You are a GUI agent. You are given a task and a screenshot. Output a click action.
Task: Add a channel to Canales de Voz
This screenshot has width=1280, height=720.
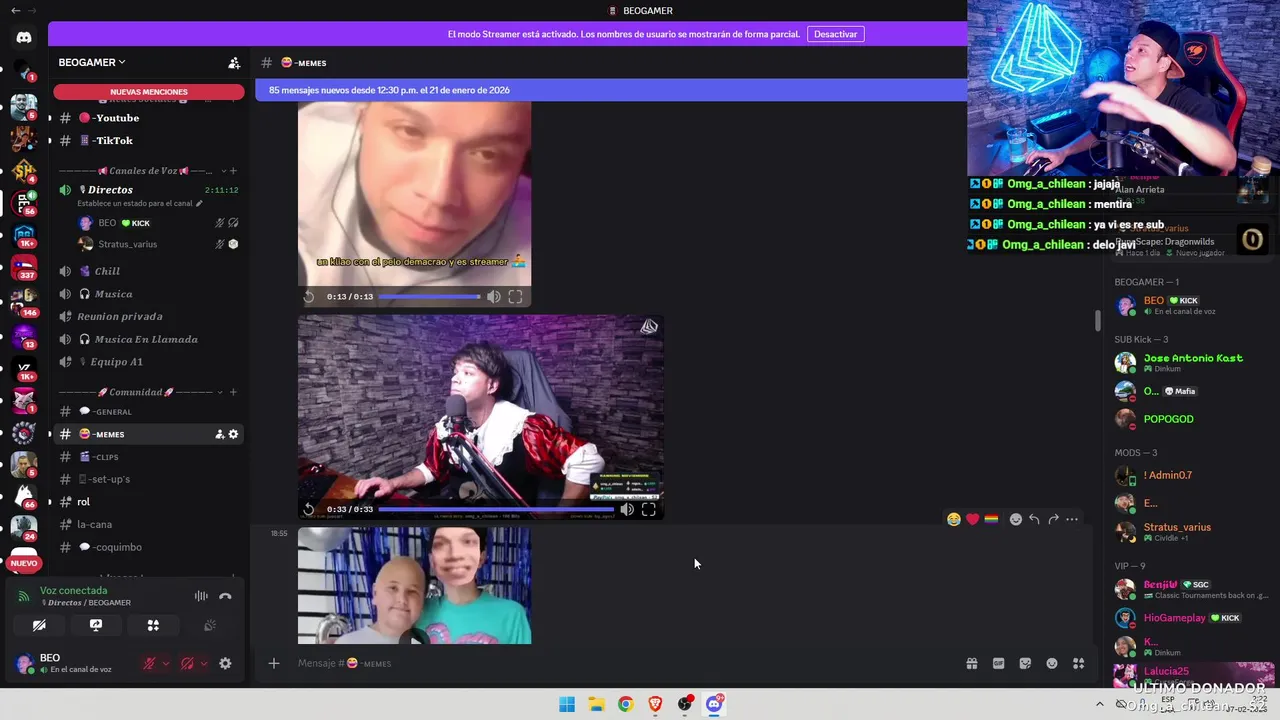pyautogui.click(x=234, y=171)
